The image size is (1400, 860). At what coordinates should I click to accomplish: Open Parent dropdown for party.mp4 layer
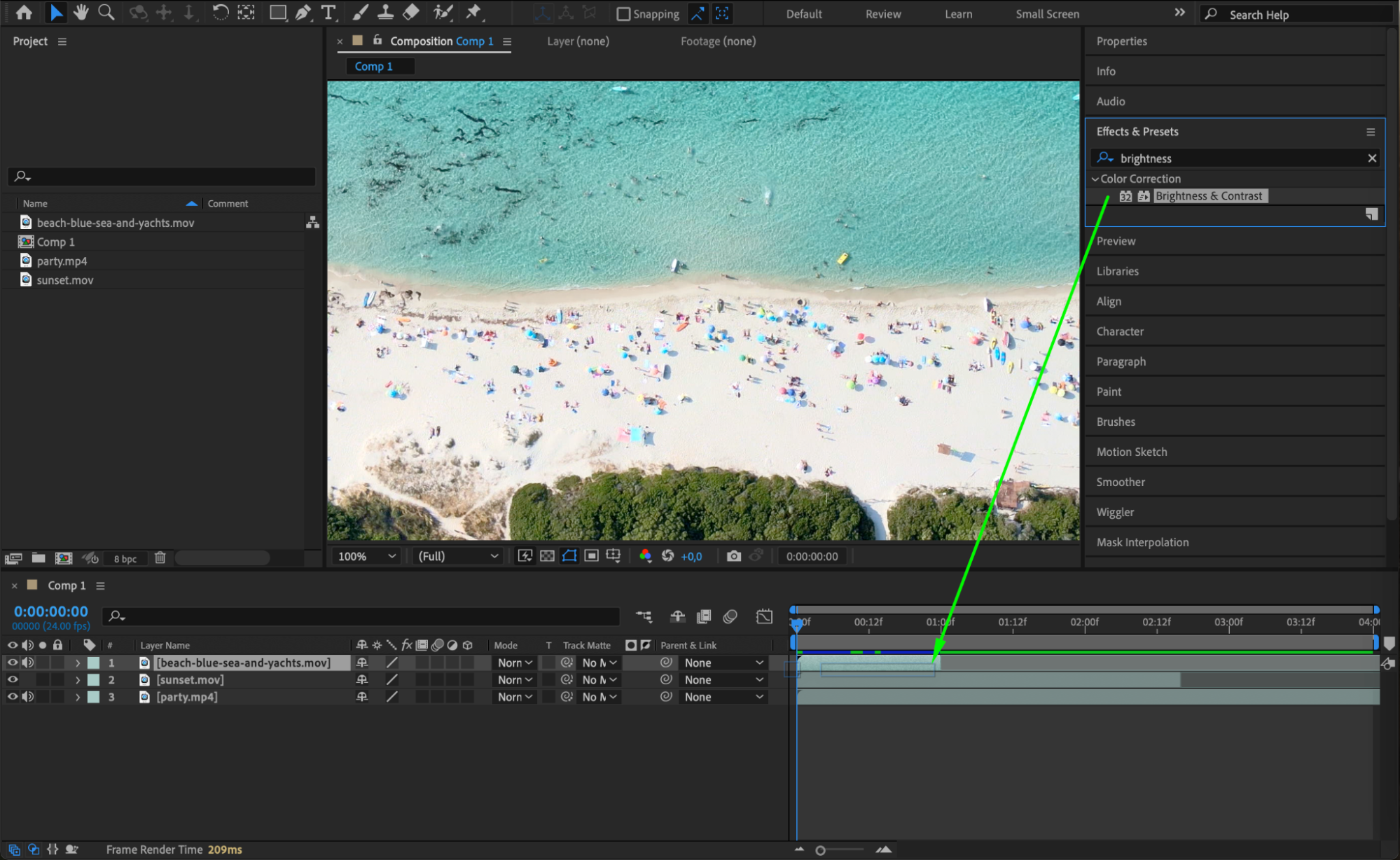(723, 697)
